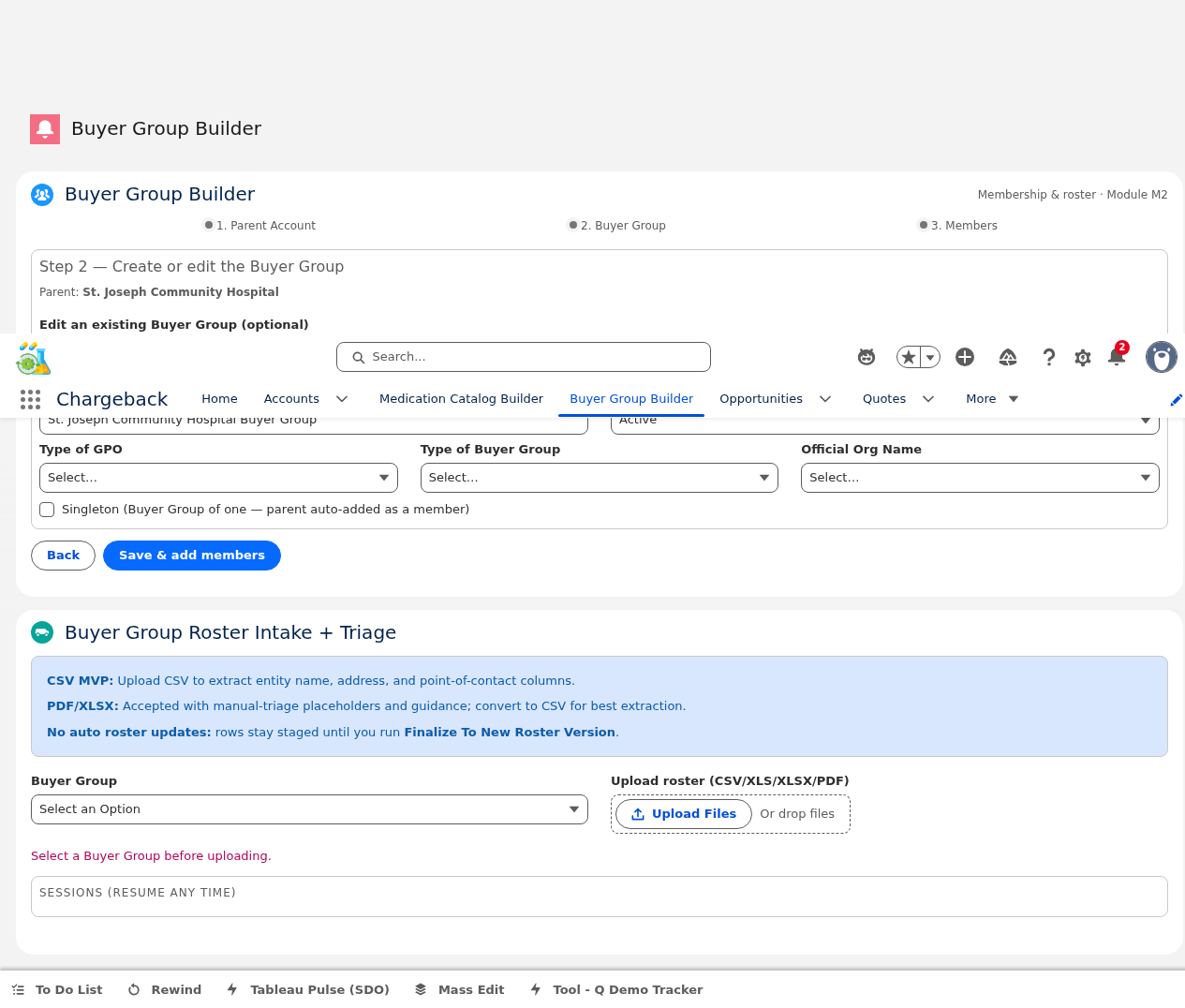Open the Quotes tab
This screenshot has width=1185, height=1008.
884,399
